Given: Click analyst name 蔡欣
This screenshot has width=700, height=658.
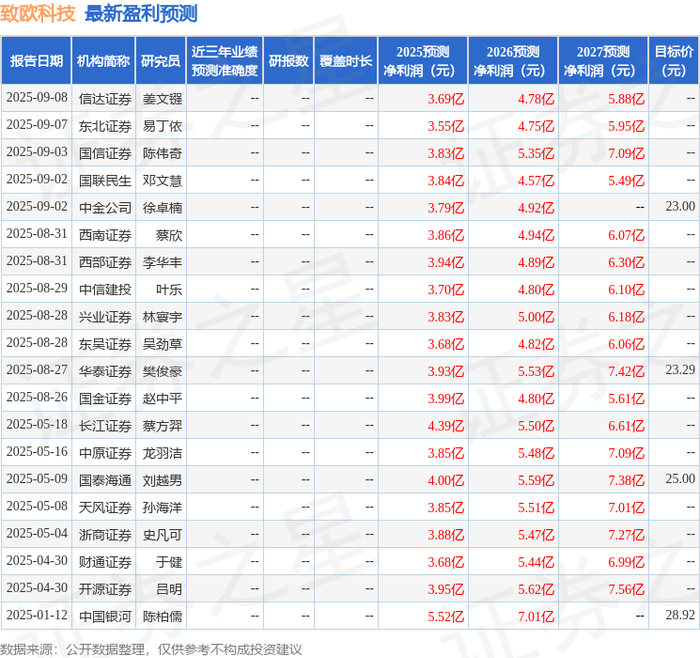Looking at the screenshot, I should point(169,235).
